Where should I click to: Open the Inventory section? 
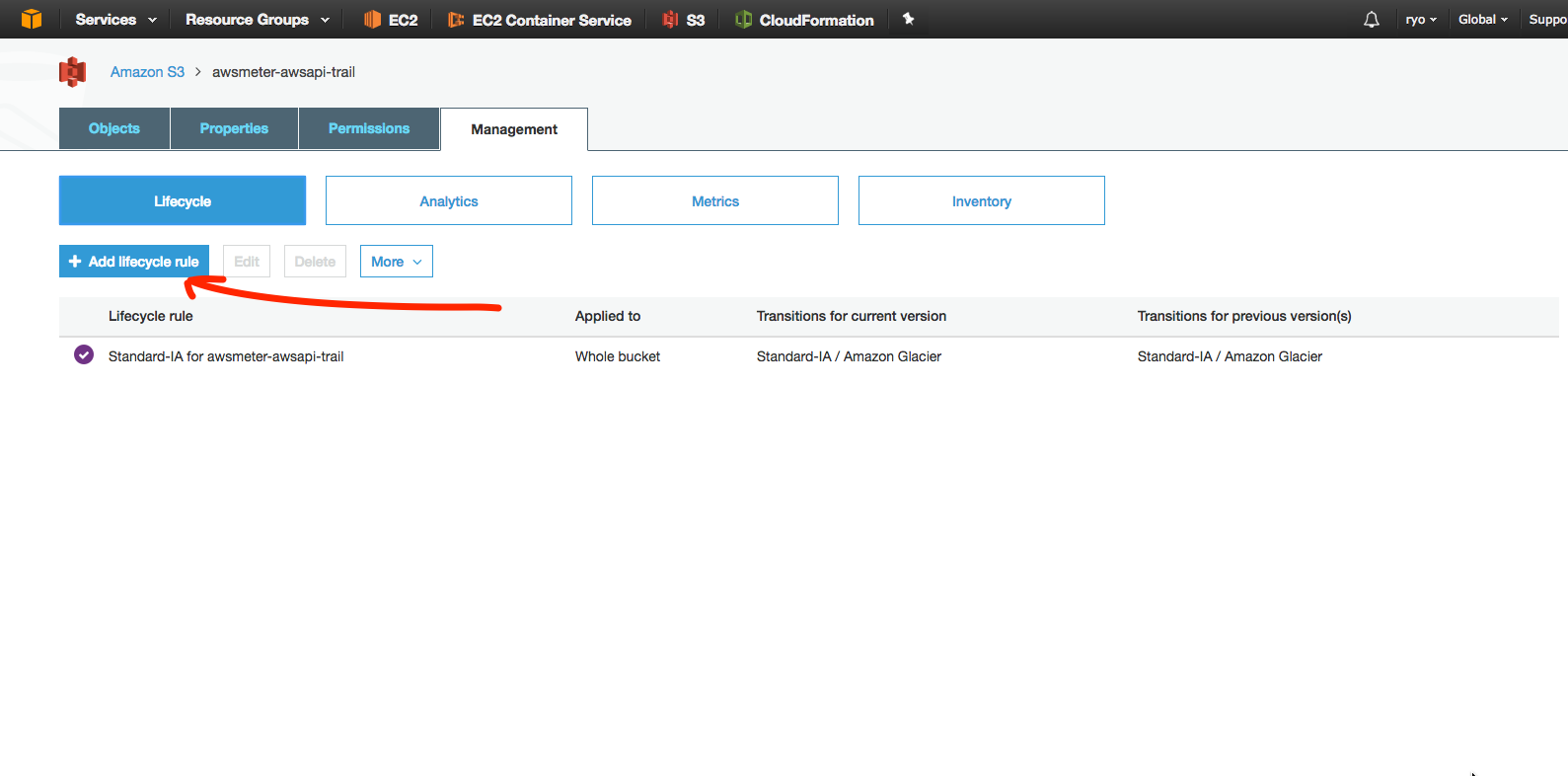click(x=982, y=200)
